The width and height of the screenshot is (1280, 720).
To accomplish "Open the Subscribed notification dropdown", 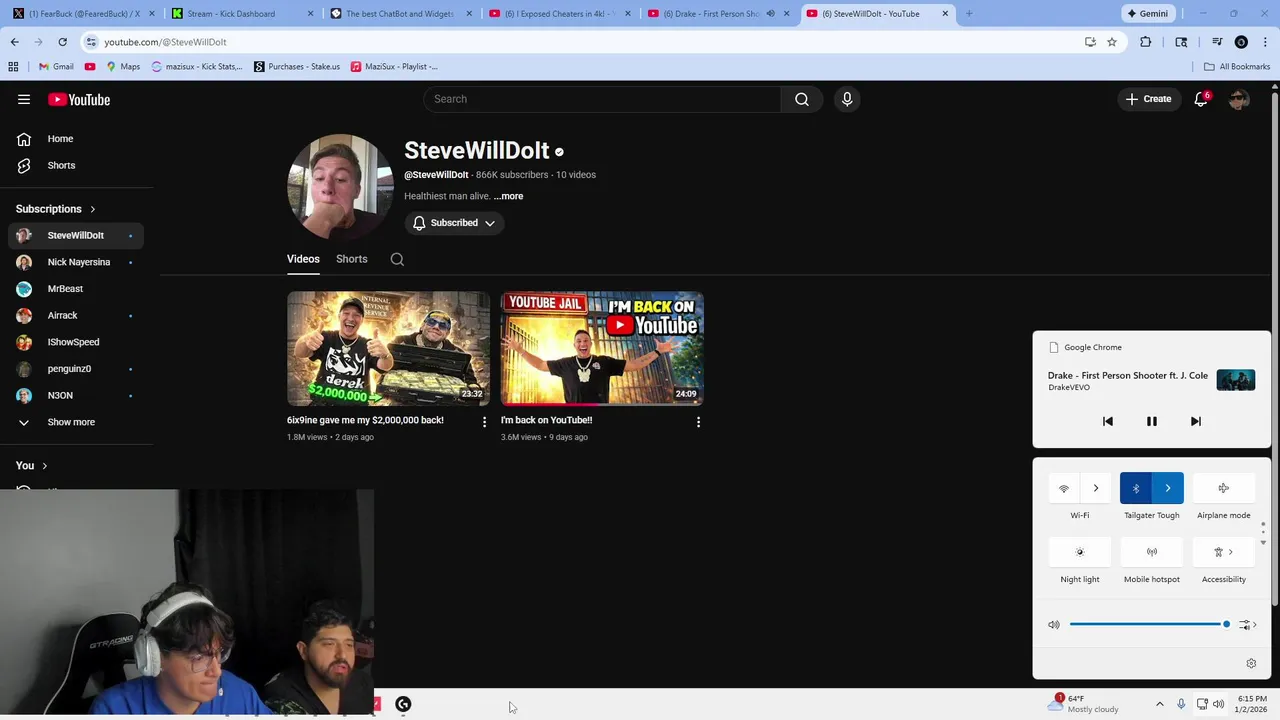I will 454,223.
